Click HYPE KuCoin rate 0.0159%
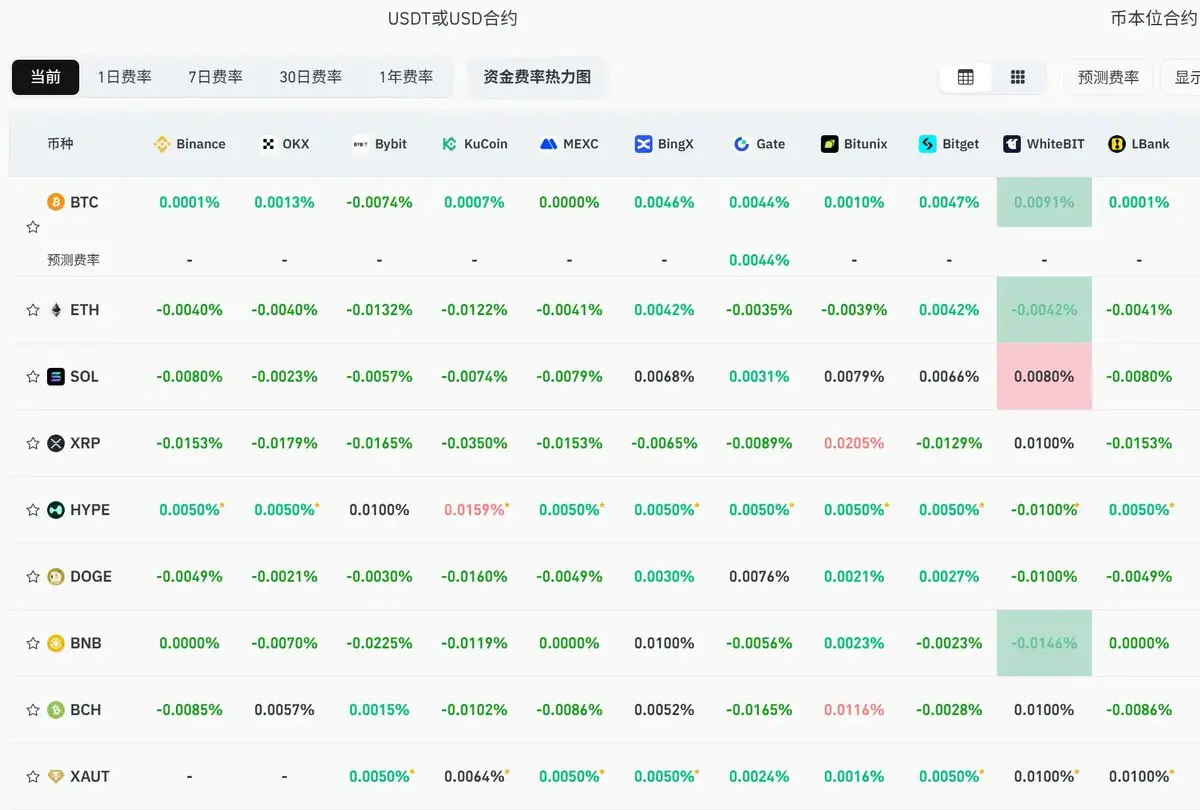This screenshot has width=1200, height=810. click(476, 510)
